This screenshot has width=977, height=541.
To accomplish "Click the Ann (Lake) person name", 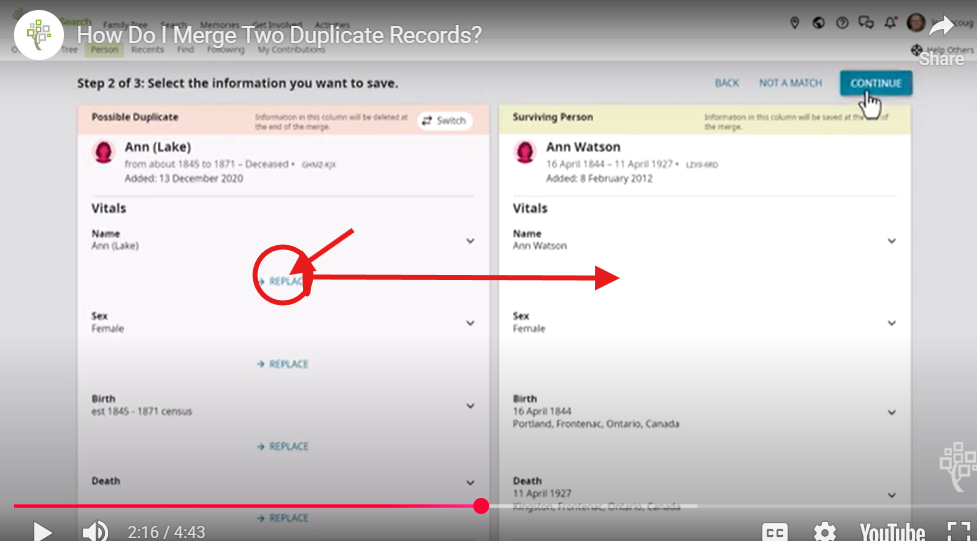I will [158, 148].
